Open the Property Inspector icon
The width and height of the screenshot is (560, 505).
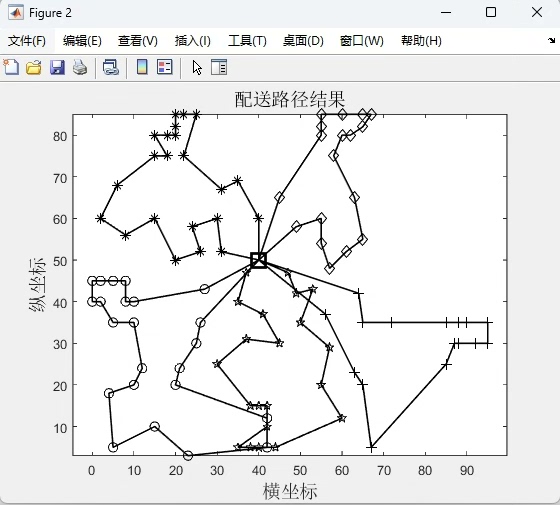219,67
